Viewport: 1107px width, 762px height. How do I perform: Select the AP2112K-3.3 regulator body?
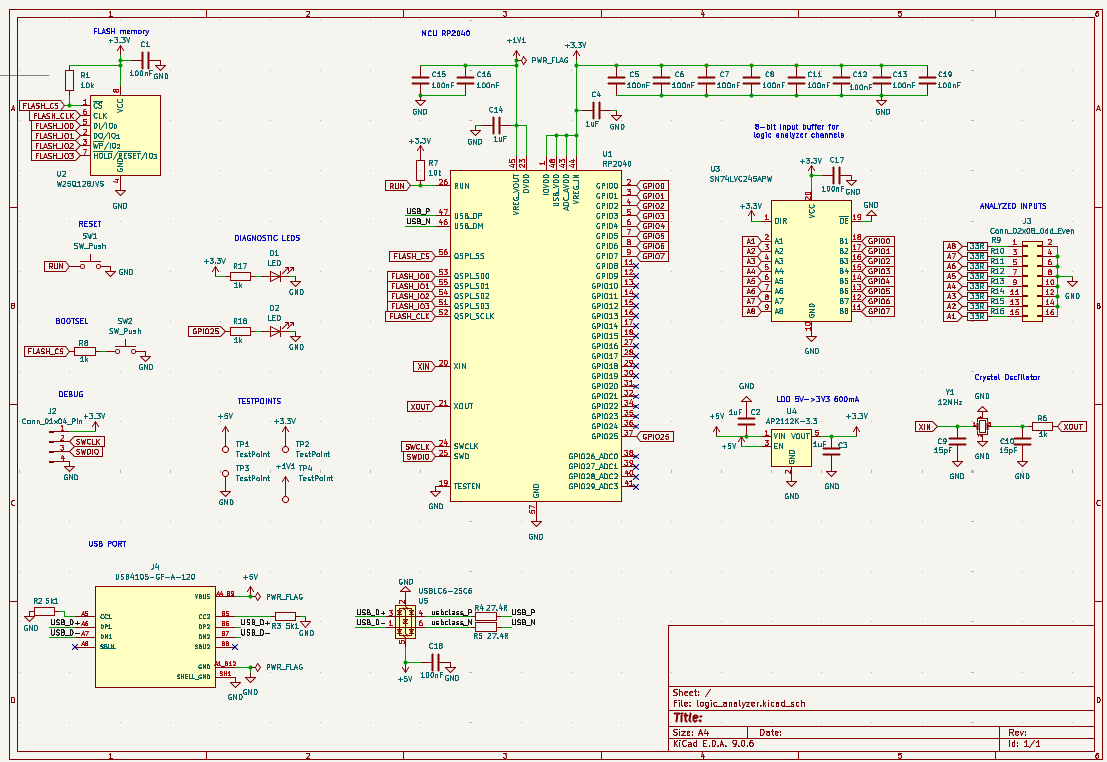pyautogui.click(x=791, y=448)
